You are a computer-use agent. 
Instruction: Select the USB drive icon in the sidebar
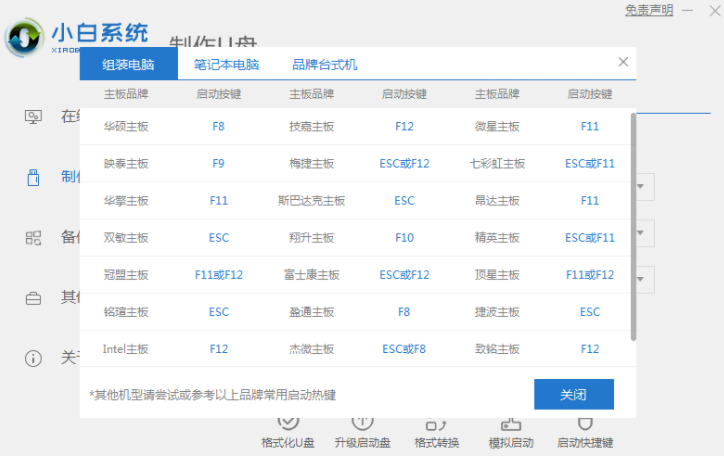coord(33,177)
